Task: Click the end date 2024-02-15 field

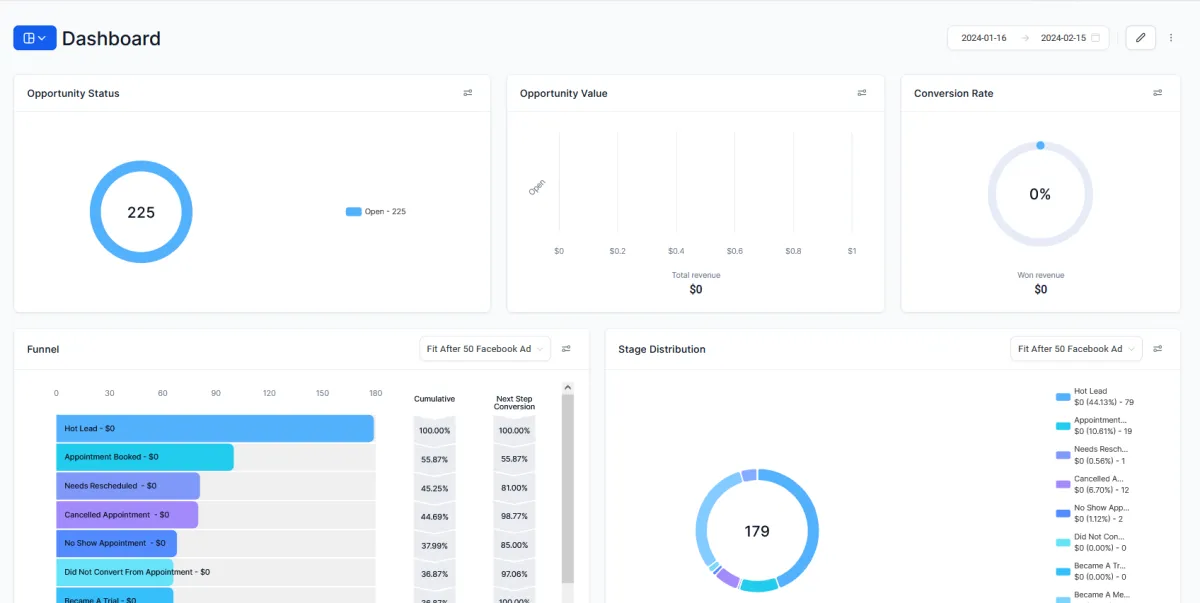Action: click(1063, 38)
